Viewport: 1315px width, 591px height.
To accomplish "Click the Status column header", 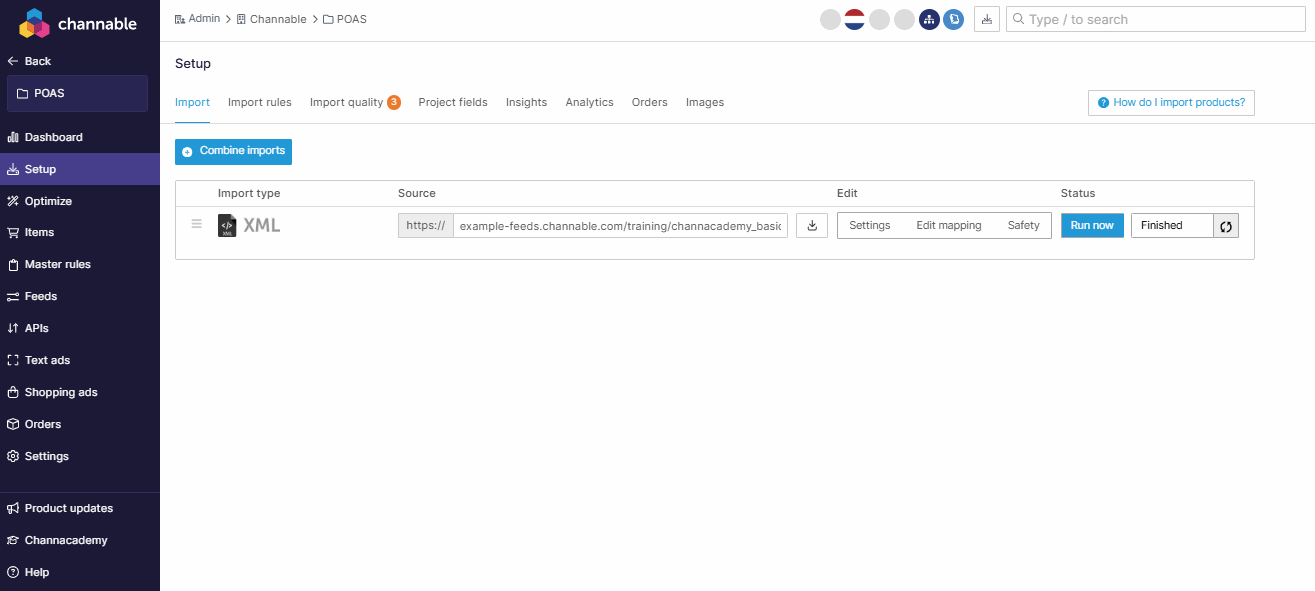I will 1078,193.
